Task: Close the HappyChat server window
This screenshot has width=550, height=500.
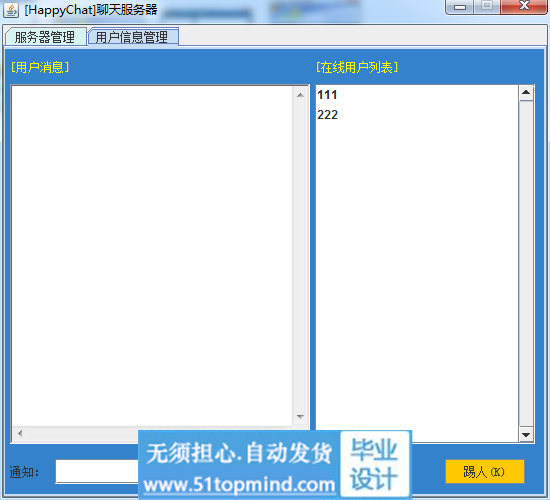Action: (524, 7)
